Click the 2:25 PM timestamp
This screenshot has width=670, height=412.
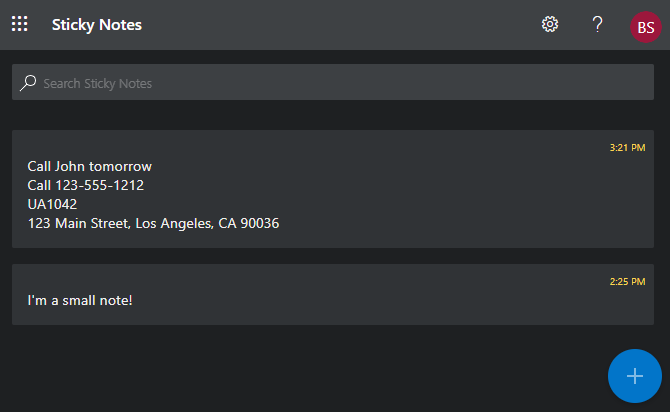point(627,282)
